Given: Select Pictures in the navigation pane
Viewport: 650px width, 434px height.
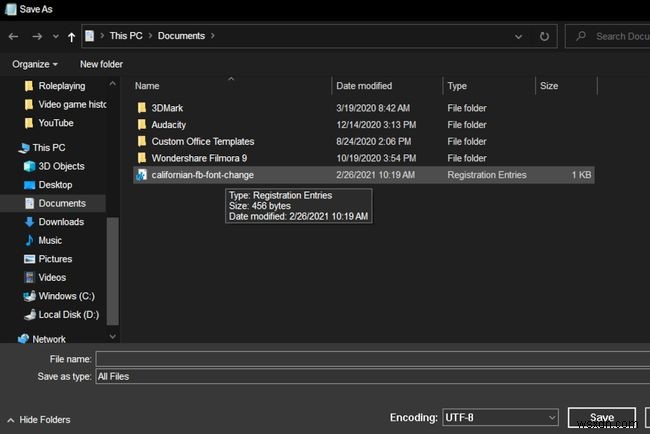Looking at the screenshot, I should coord(48,259).
